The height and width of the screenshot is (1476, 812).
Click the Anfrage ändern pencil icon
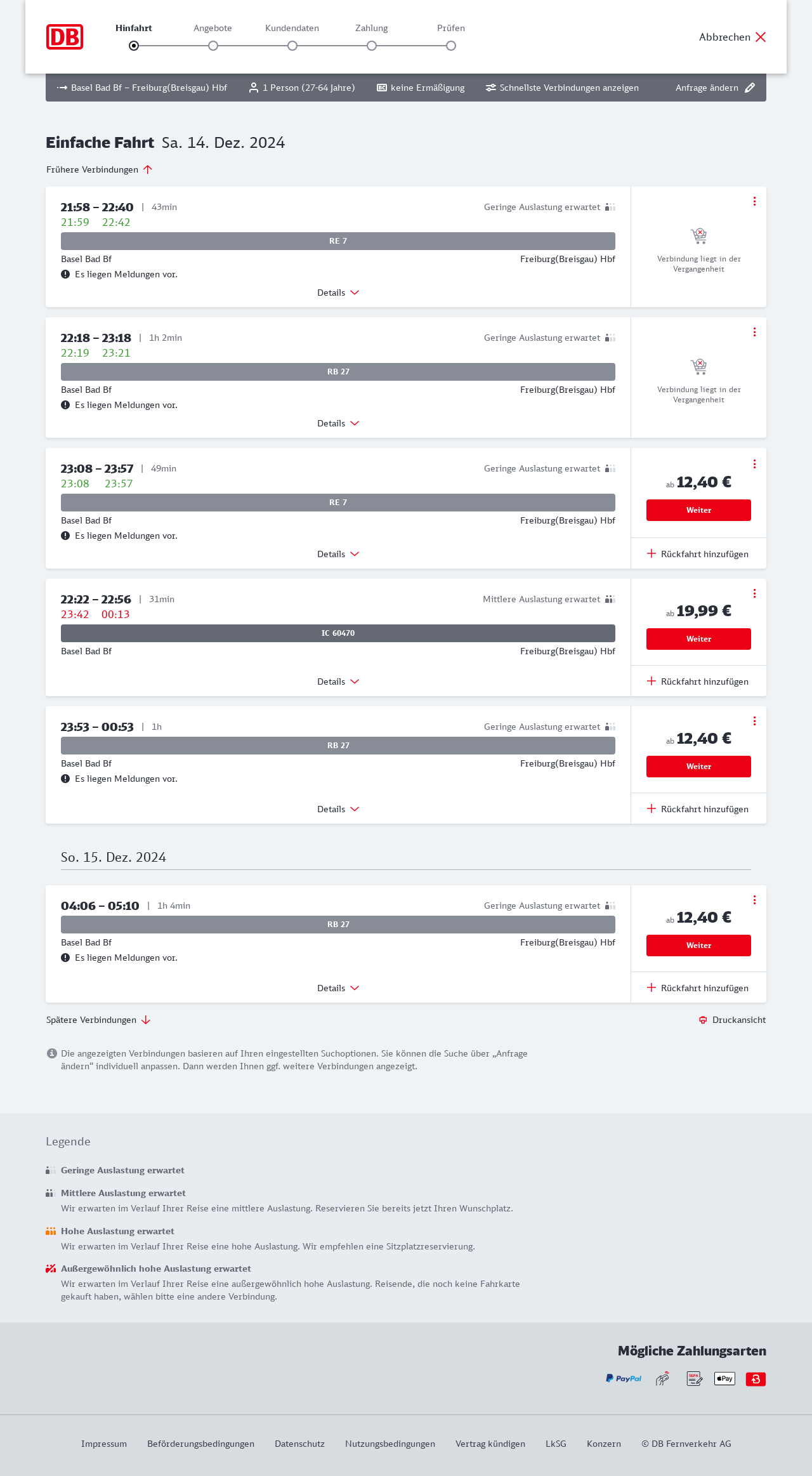click(750, 88)
